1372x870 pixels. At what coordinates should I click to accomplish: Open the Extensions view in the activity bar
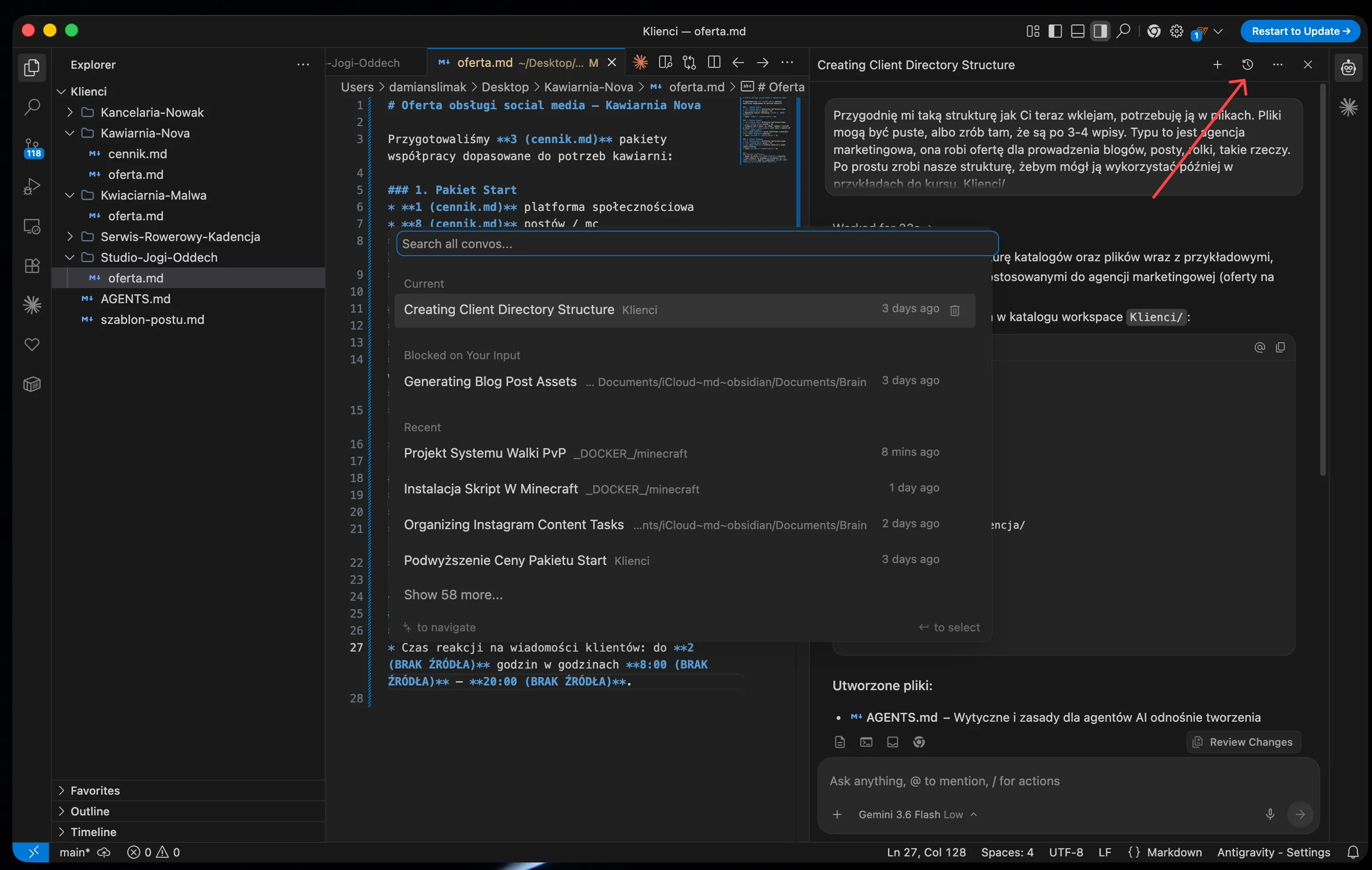32,266
